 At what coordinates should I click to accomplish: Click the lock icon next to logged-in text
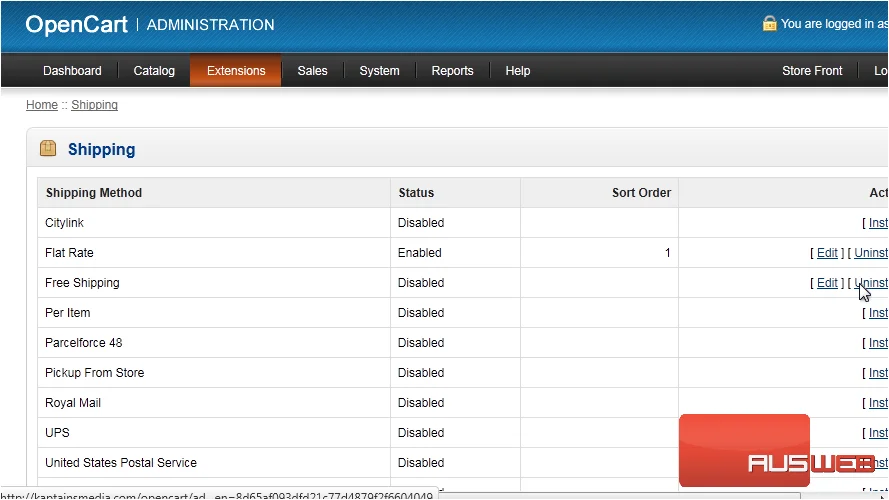769,23
